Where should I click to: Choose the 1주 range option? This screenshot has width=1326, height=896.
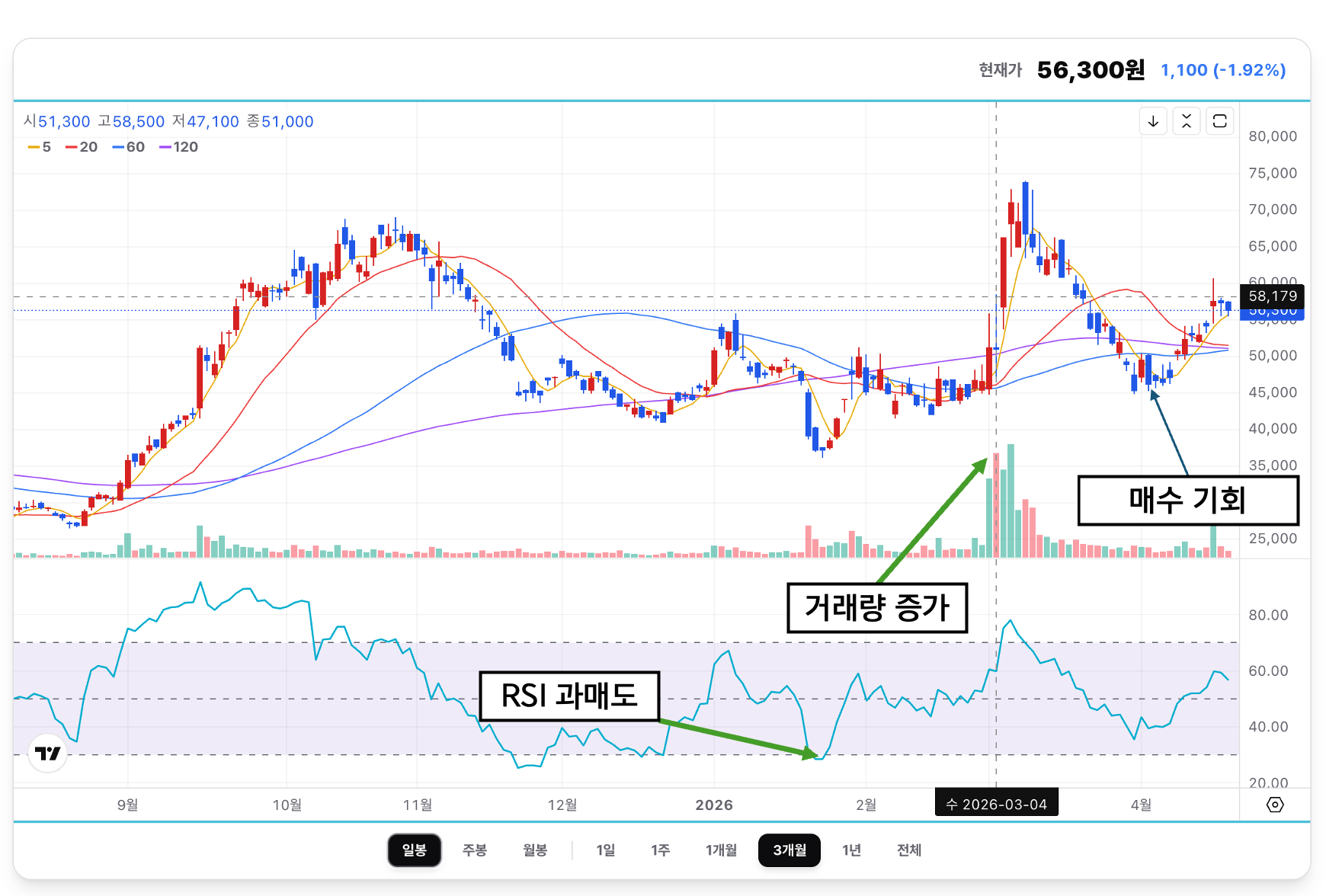661,850
